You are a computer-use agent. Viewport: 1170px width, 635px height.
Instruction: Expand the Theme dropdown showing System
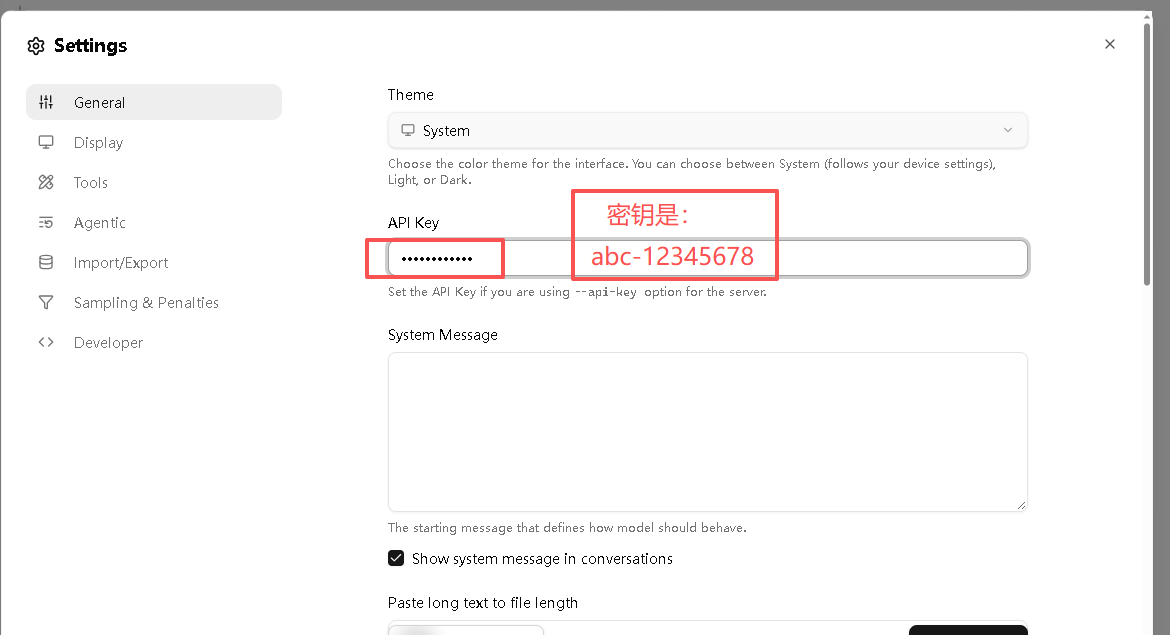pos(707,131)
